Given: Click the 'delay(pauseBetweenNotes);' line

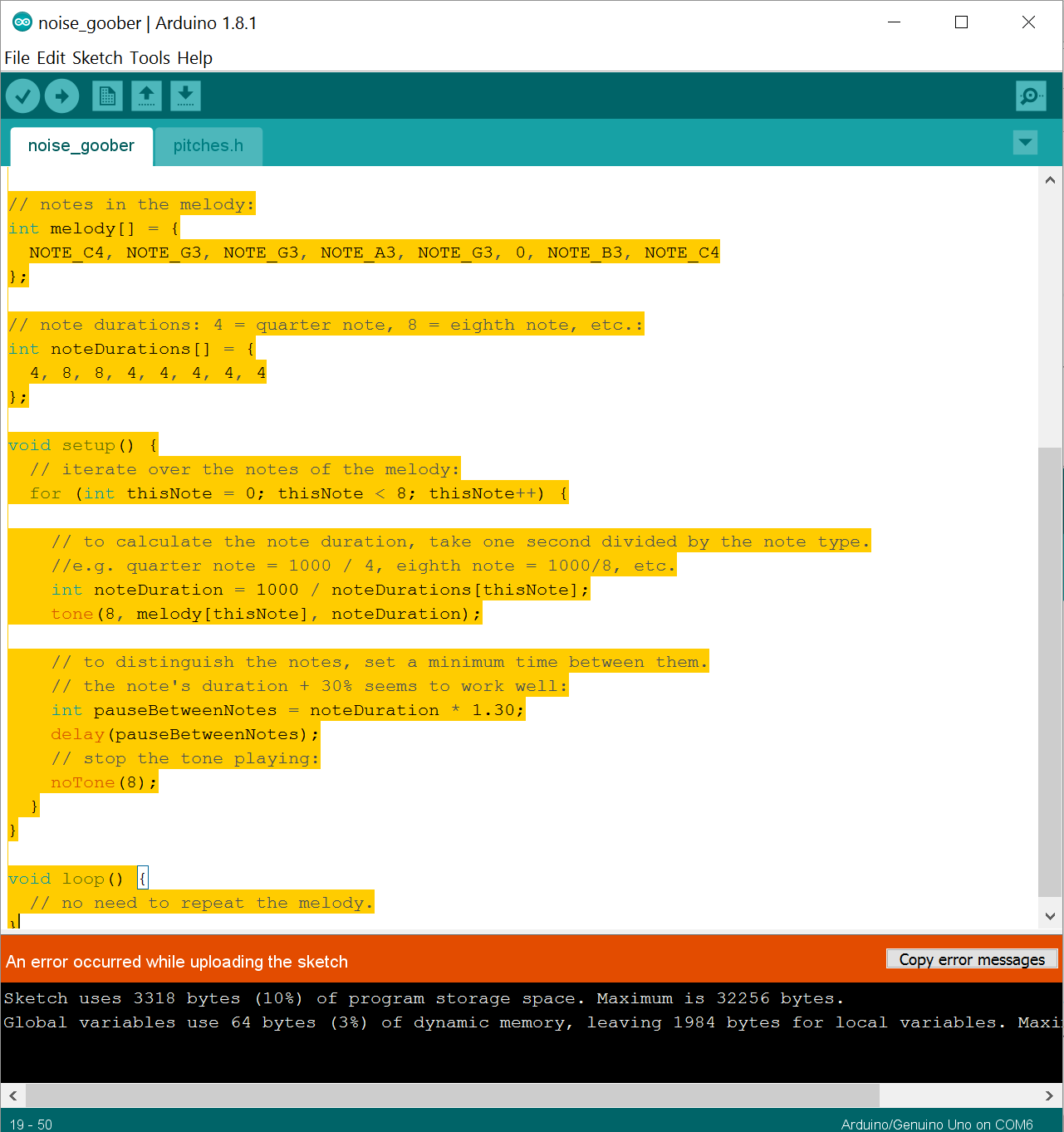Looking at the screenshot, I should pos(184,734).
